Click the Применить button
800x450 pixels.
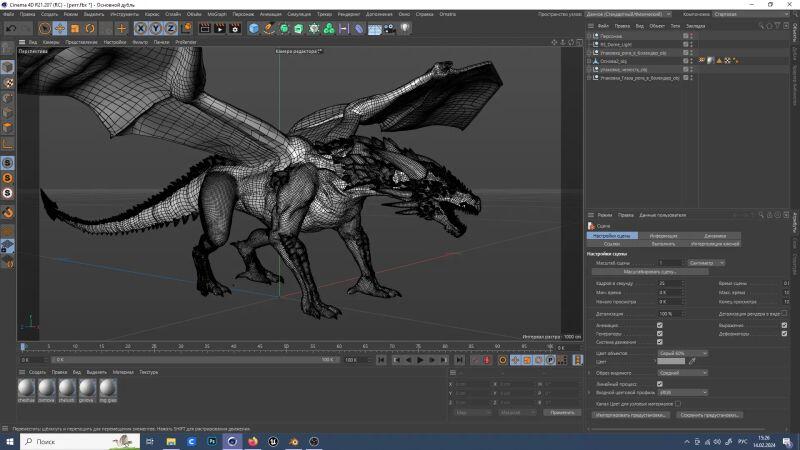point(562,412)
